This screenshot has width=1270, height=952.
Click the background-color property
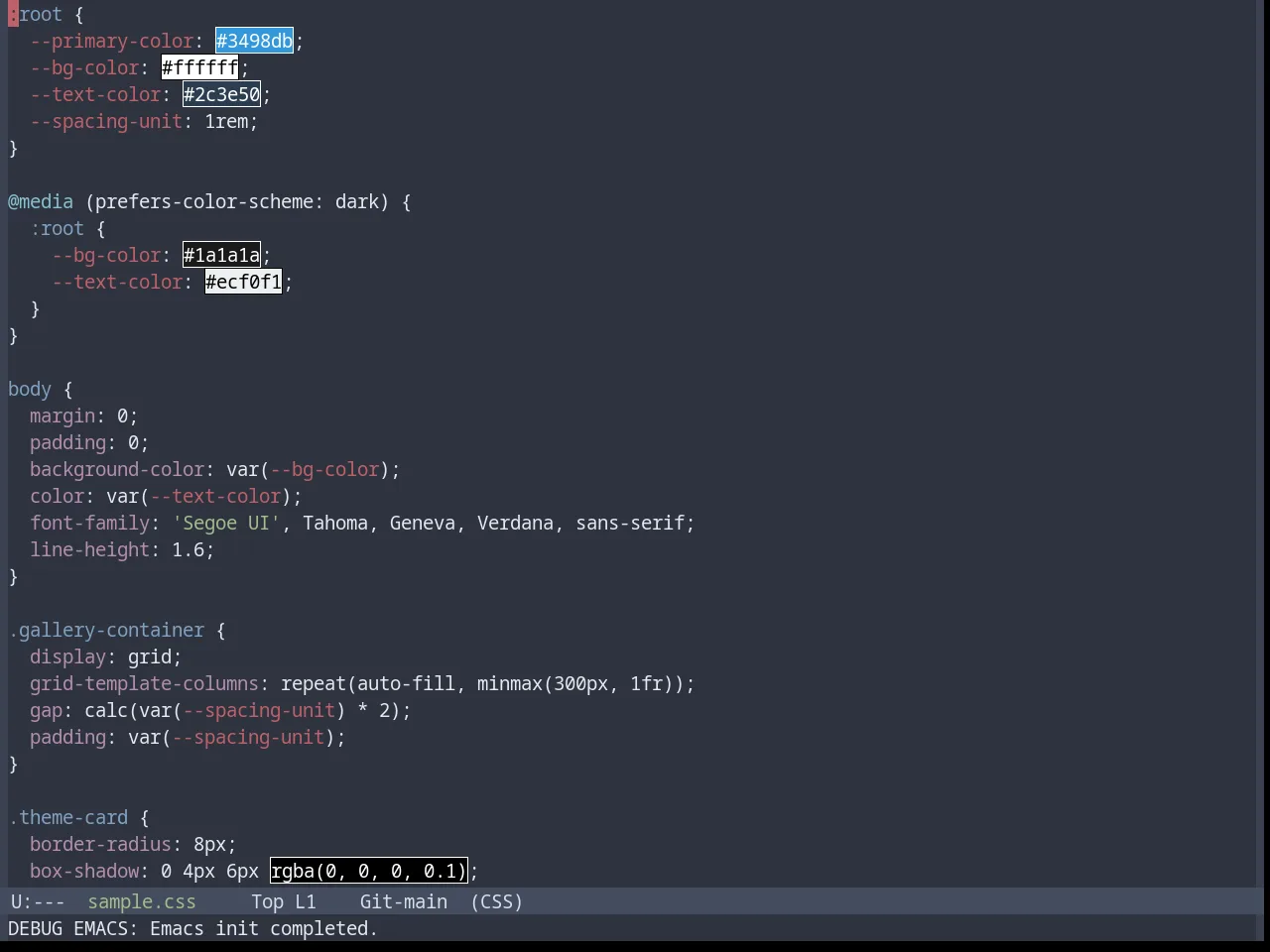(x=117, y=469)
